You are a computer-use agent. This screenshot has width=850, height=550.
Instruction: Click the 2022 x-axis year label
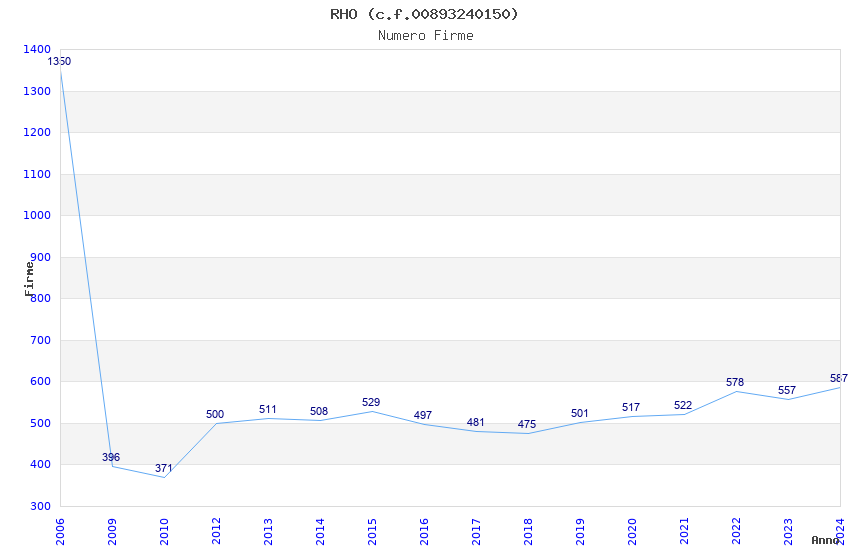pyautogui.click(x=736, y=532)
